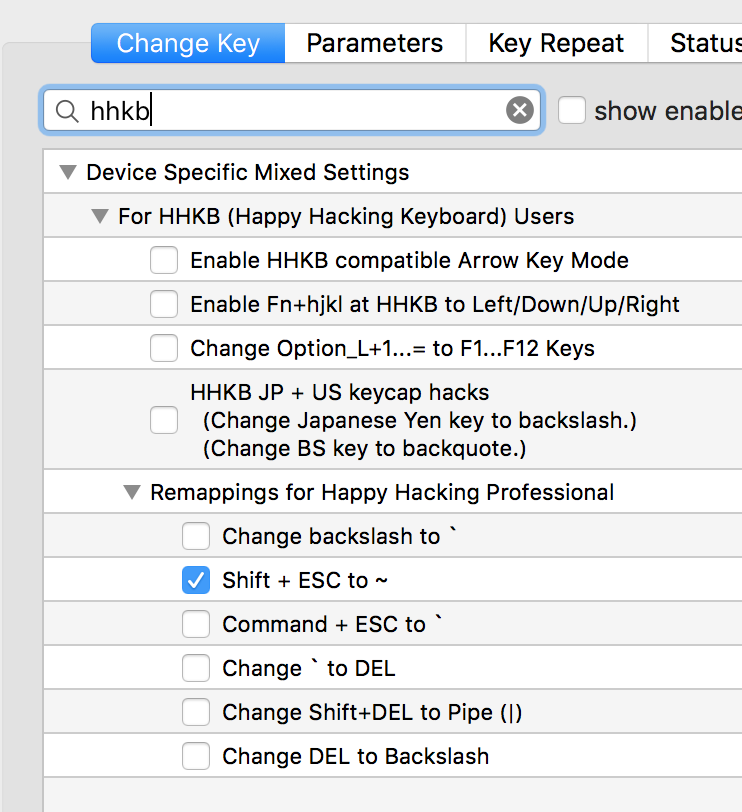Toggle the show enabled only checkbox
This screenshot has width=742, height=812.
click(572, 110)
